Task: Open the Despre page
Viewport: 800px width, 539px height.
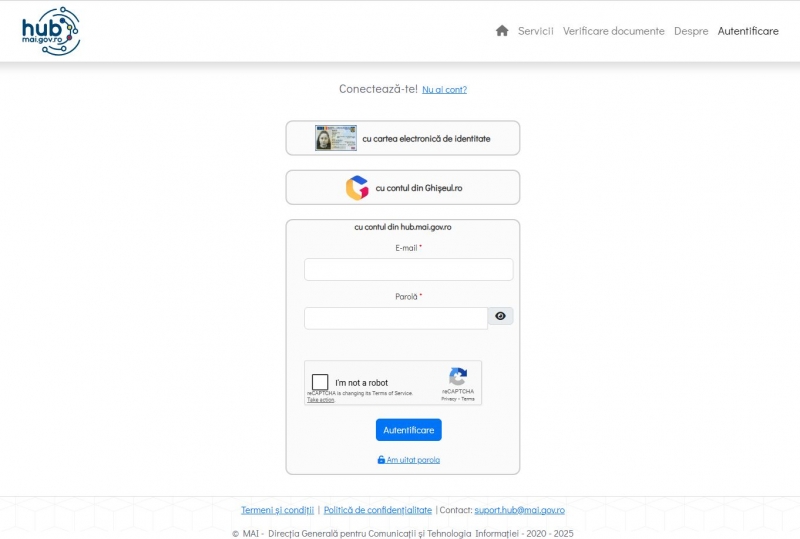Action: [x=691, y=31]
